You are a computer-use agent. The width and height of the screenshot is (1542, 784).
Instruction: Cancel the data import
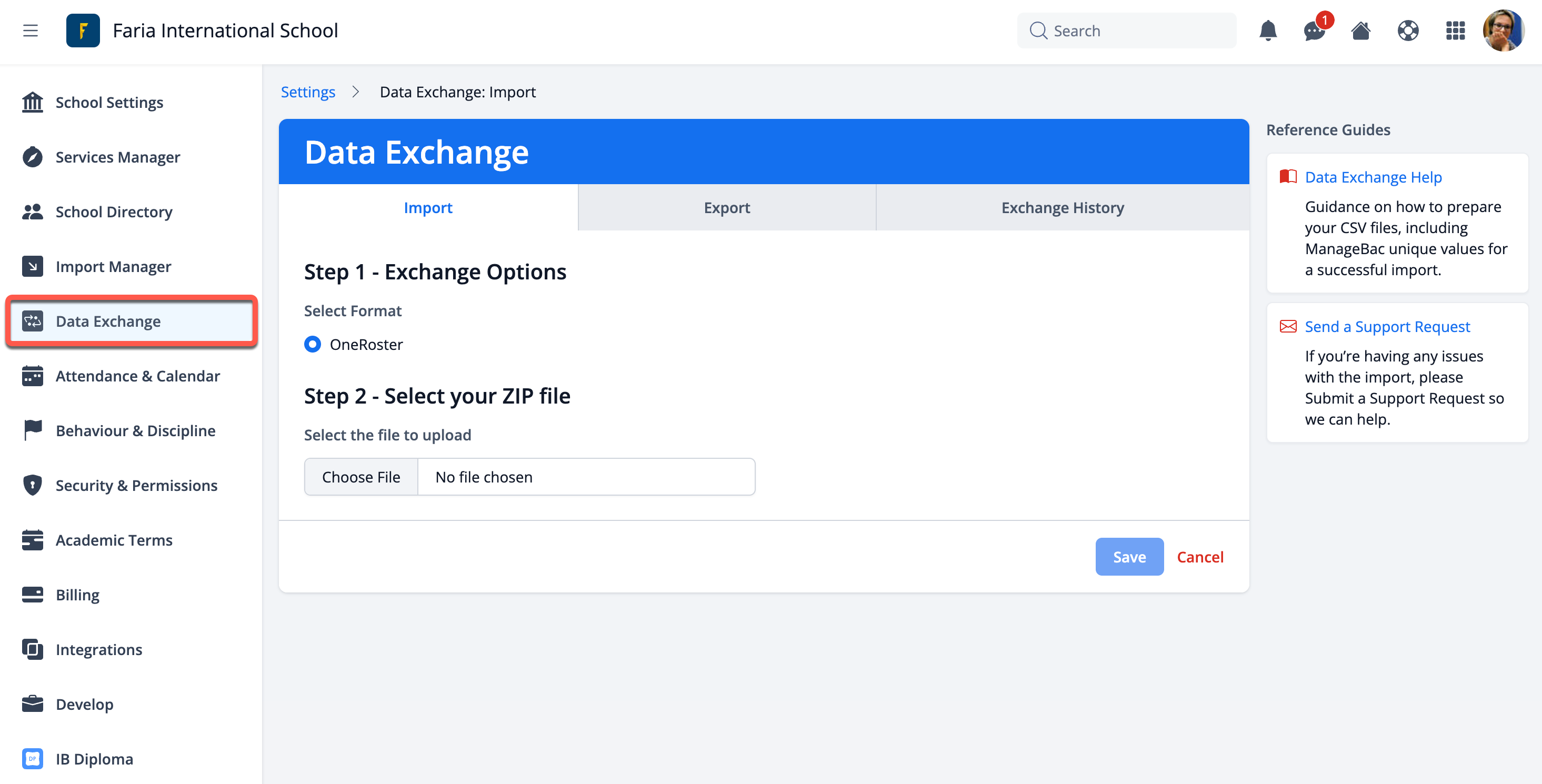pos(1199,557)
